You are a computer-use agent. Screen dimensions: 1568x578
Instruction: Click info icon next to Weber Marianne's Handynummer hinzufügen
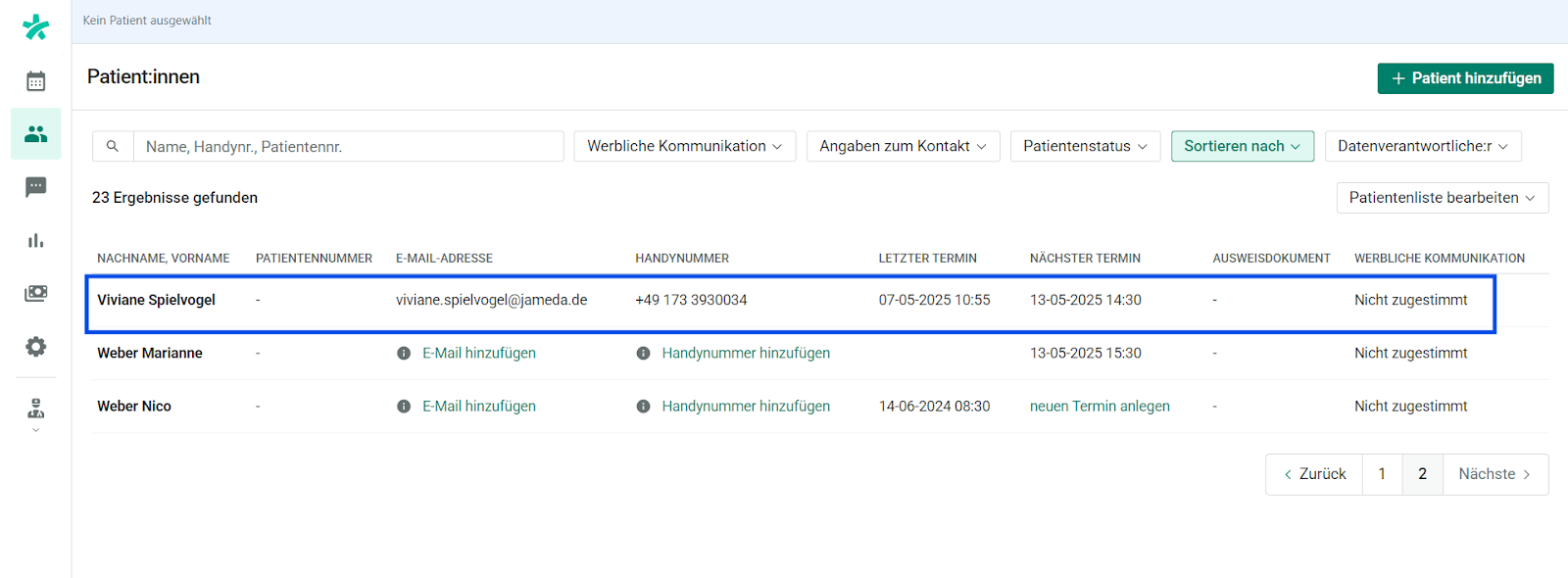pos(643,353)
